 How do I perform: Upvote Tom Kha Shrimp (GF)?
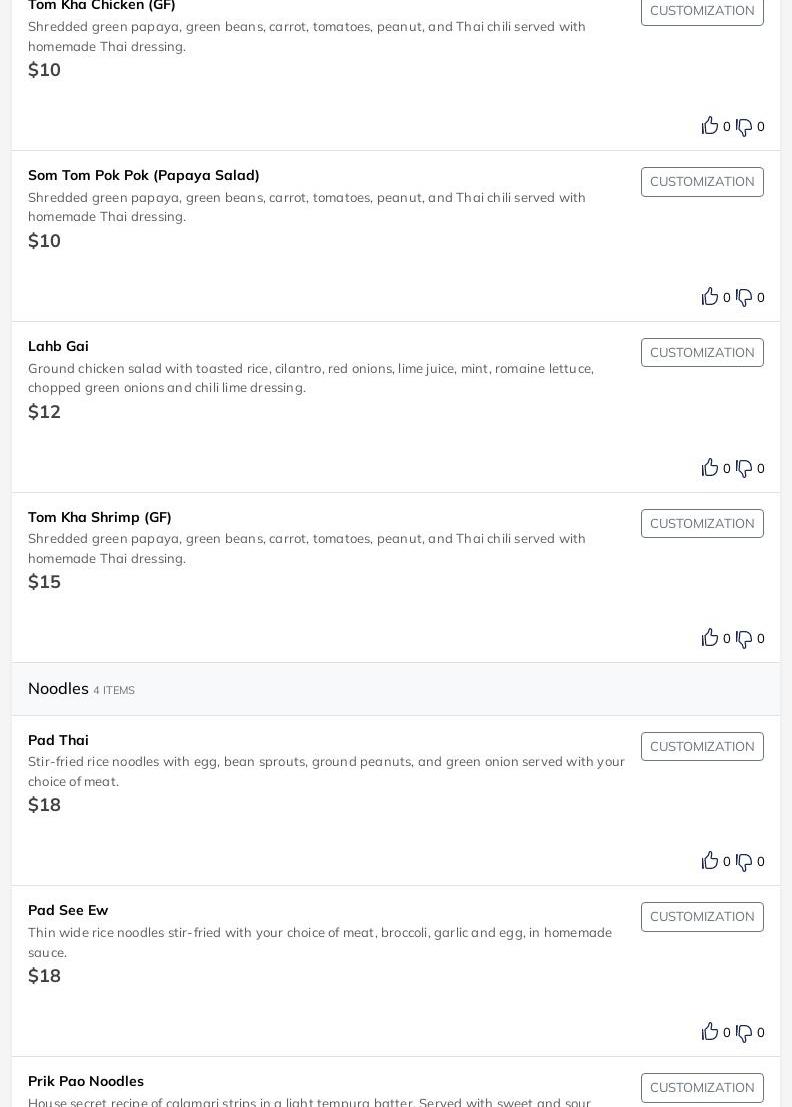click(x=710, y=637)
